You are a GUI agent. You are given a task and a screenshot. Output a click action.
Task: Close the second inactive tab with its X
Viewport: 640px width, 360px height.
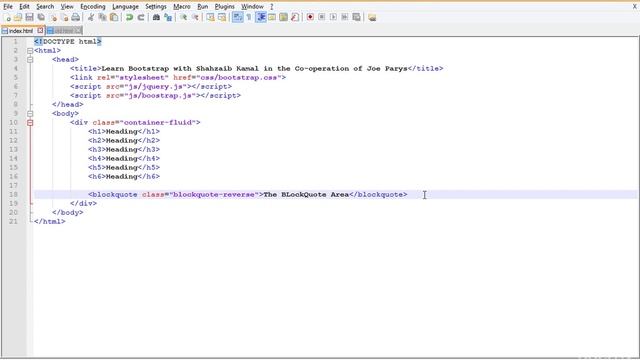pyautogui.click(x=78, y=30)
